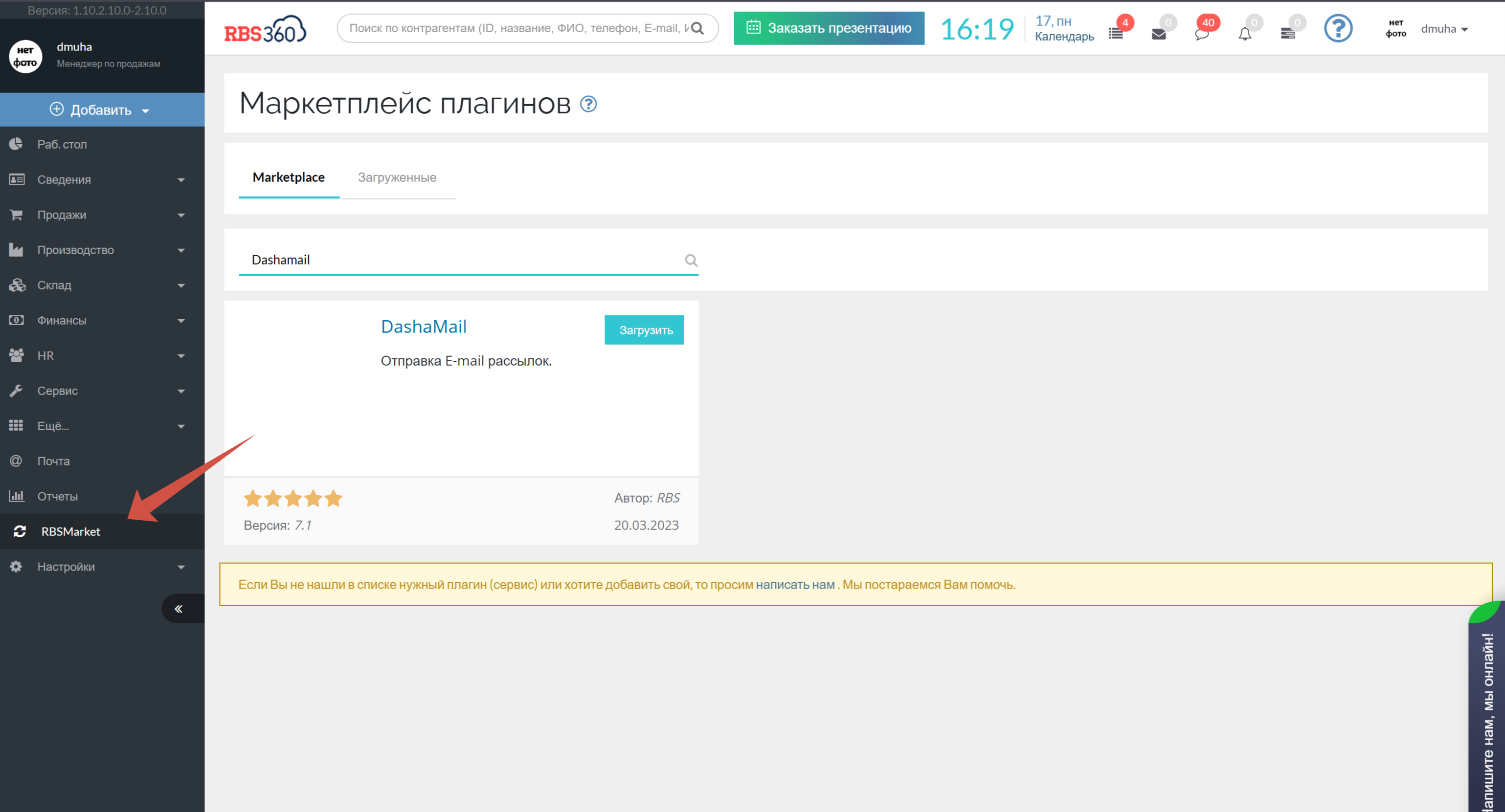Image resolution: width=1505 pixels, height=812 pixels.
Task: Open the tasks list icon with badge 4
Action: (x=1116, y=33)
